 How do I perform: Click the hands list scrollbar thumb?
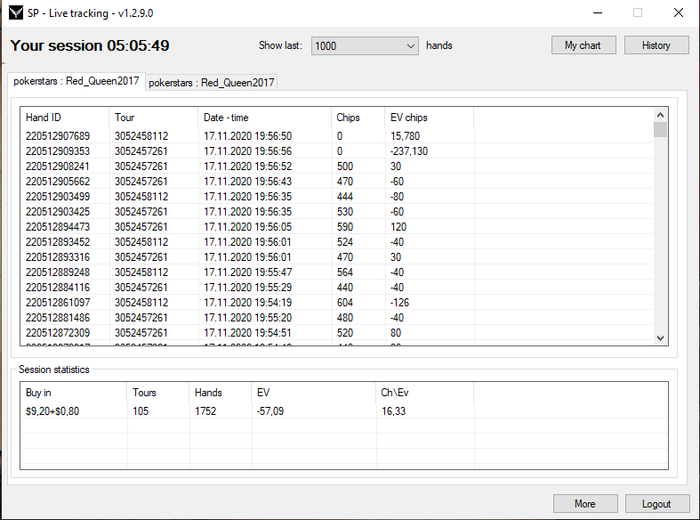click(661, 129)
